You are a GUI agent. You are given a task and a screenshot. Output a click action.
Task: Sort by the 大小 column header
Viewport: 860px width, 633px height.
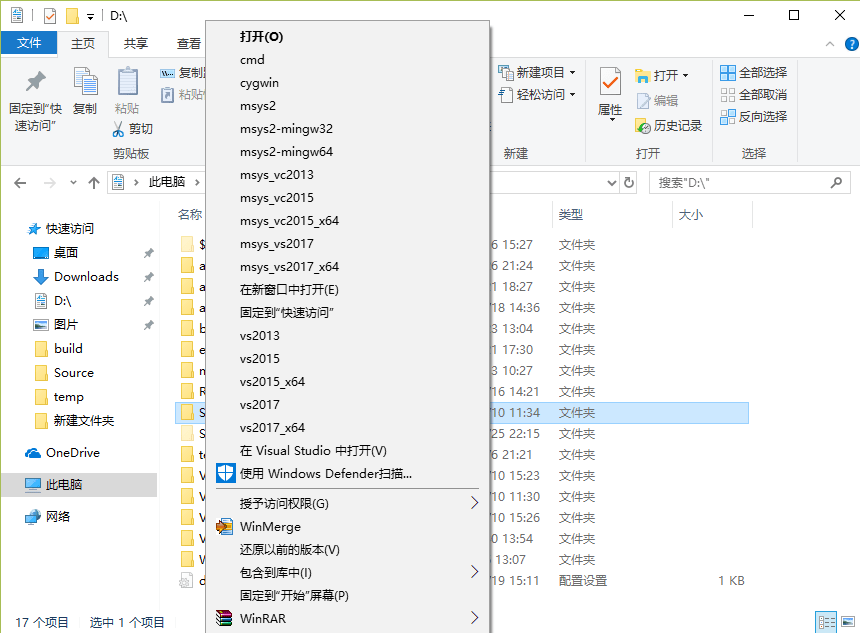pos(691,214)
